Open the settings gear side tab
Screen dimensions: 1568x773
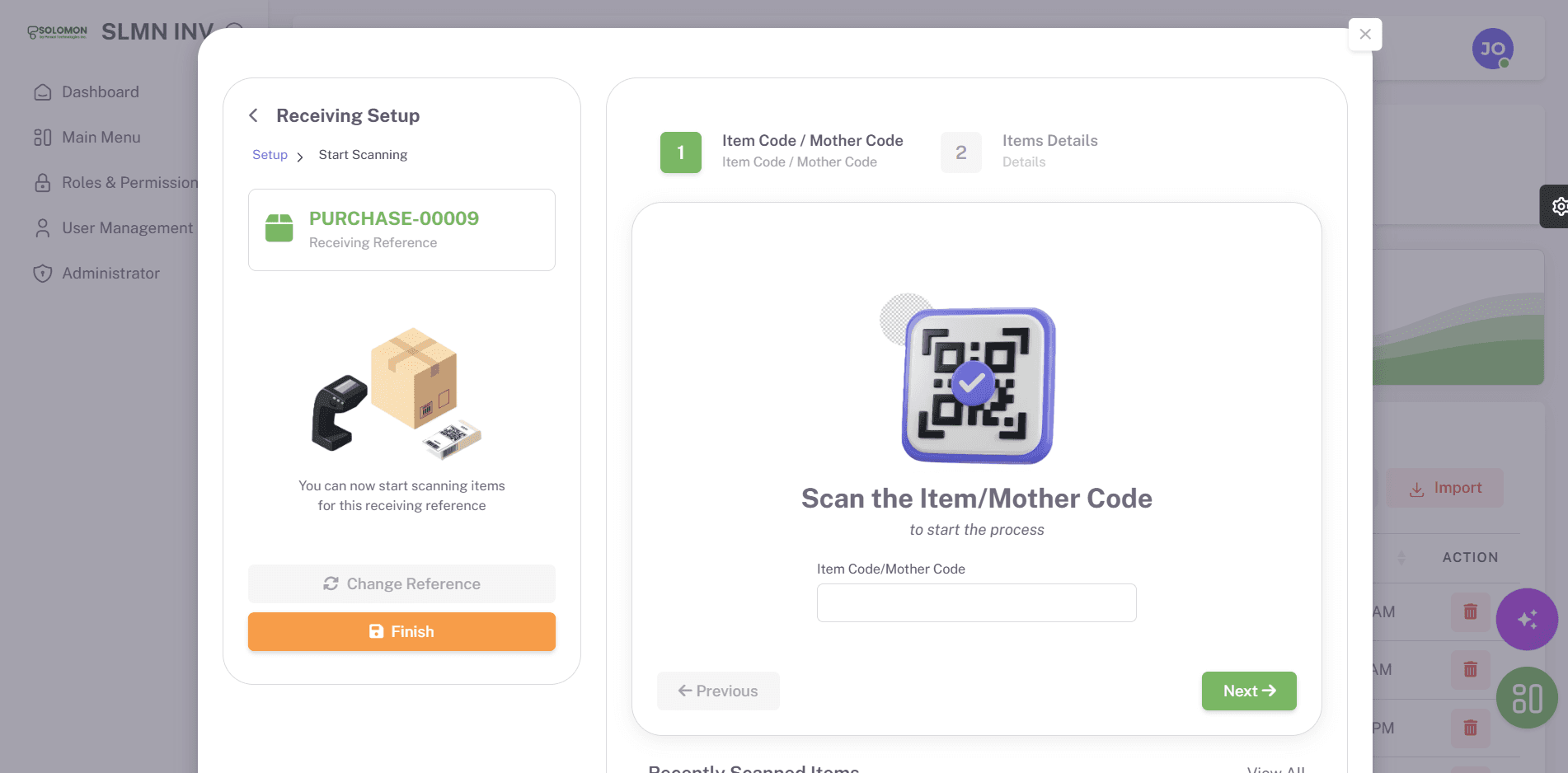[1555, 206]
